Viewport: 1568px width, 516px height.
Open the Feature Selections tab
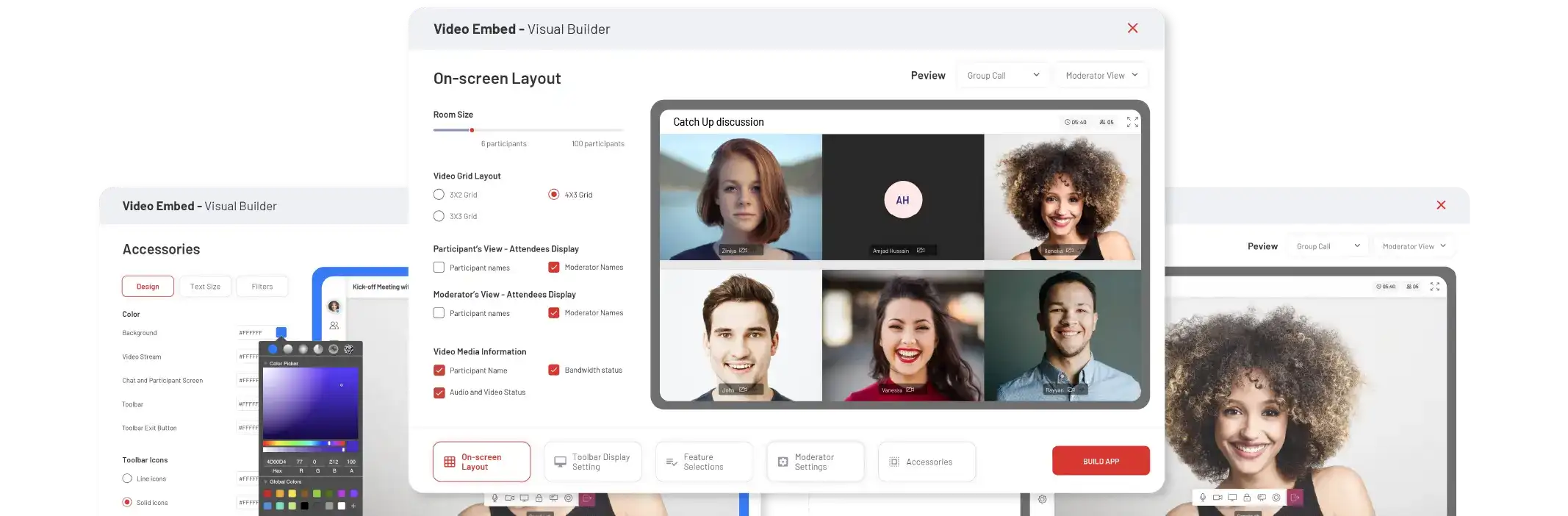click(704, 462)
